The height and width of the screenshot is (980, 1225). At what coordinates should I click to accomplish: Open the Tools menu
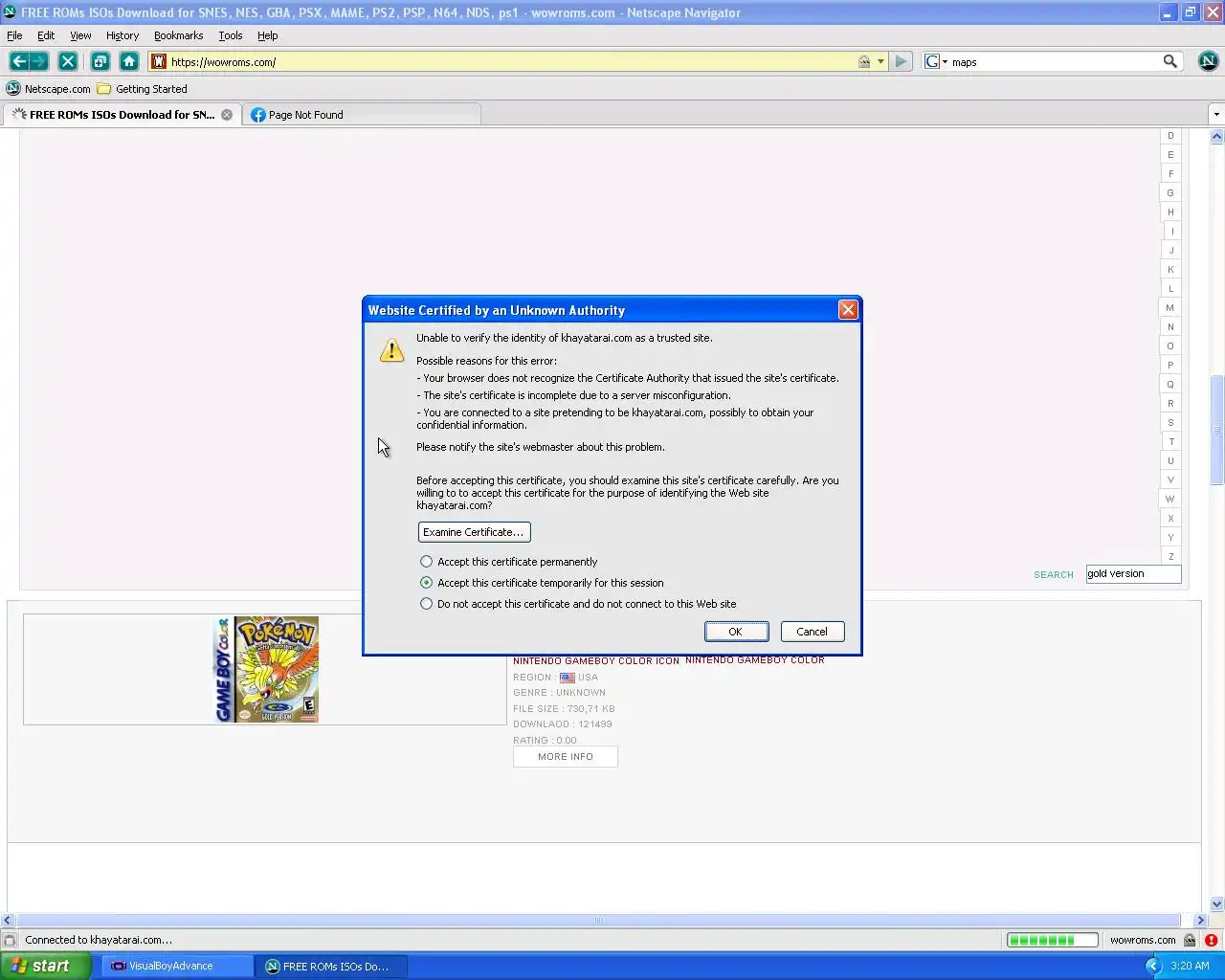pyautogui.click(x=231, y=35)
